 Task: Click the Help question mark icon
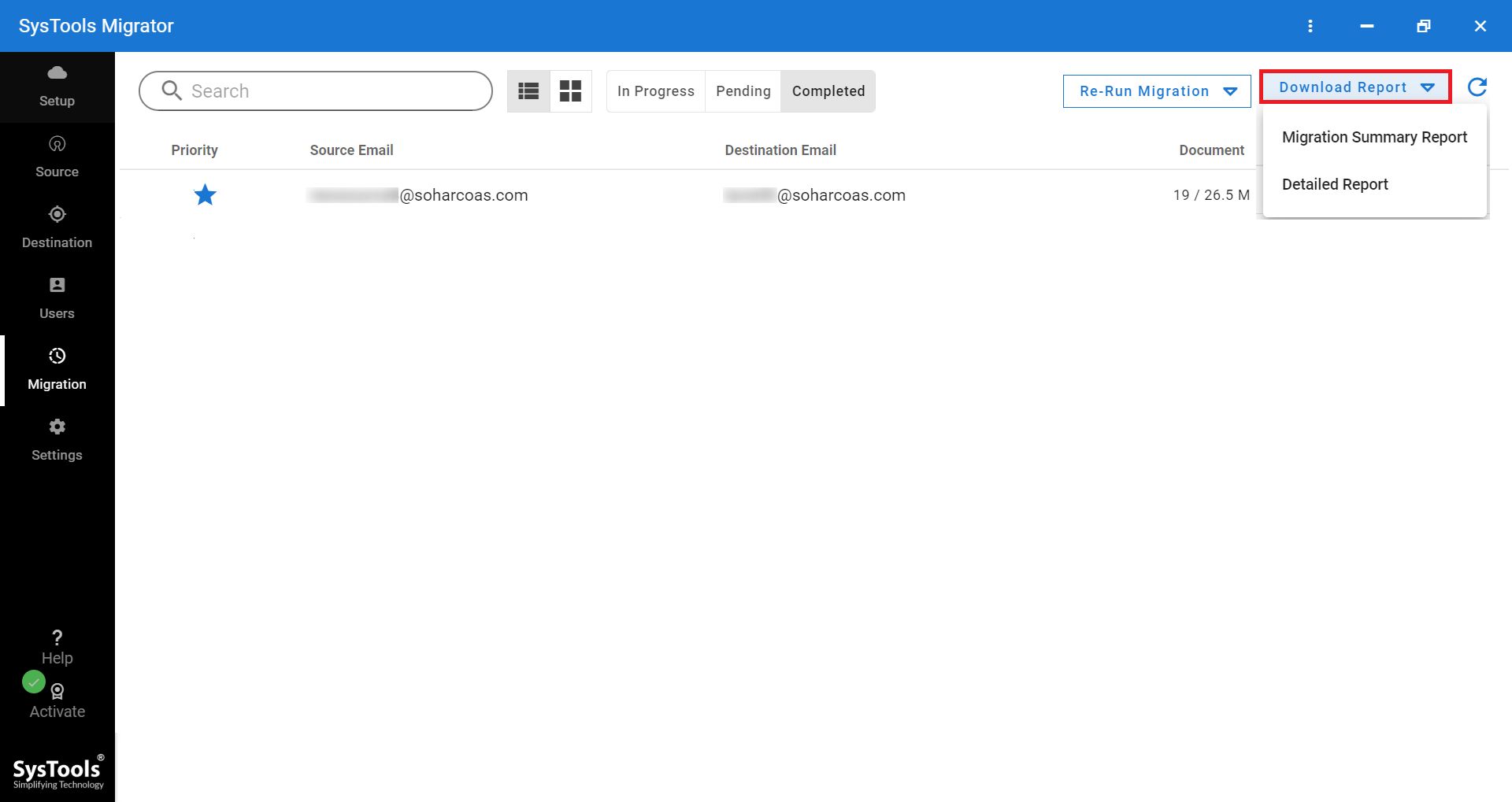(57, 638)
